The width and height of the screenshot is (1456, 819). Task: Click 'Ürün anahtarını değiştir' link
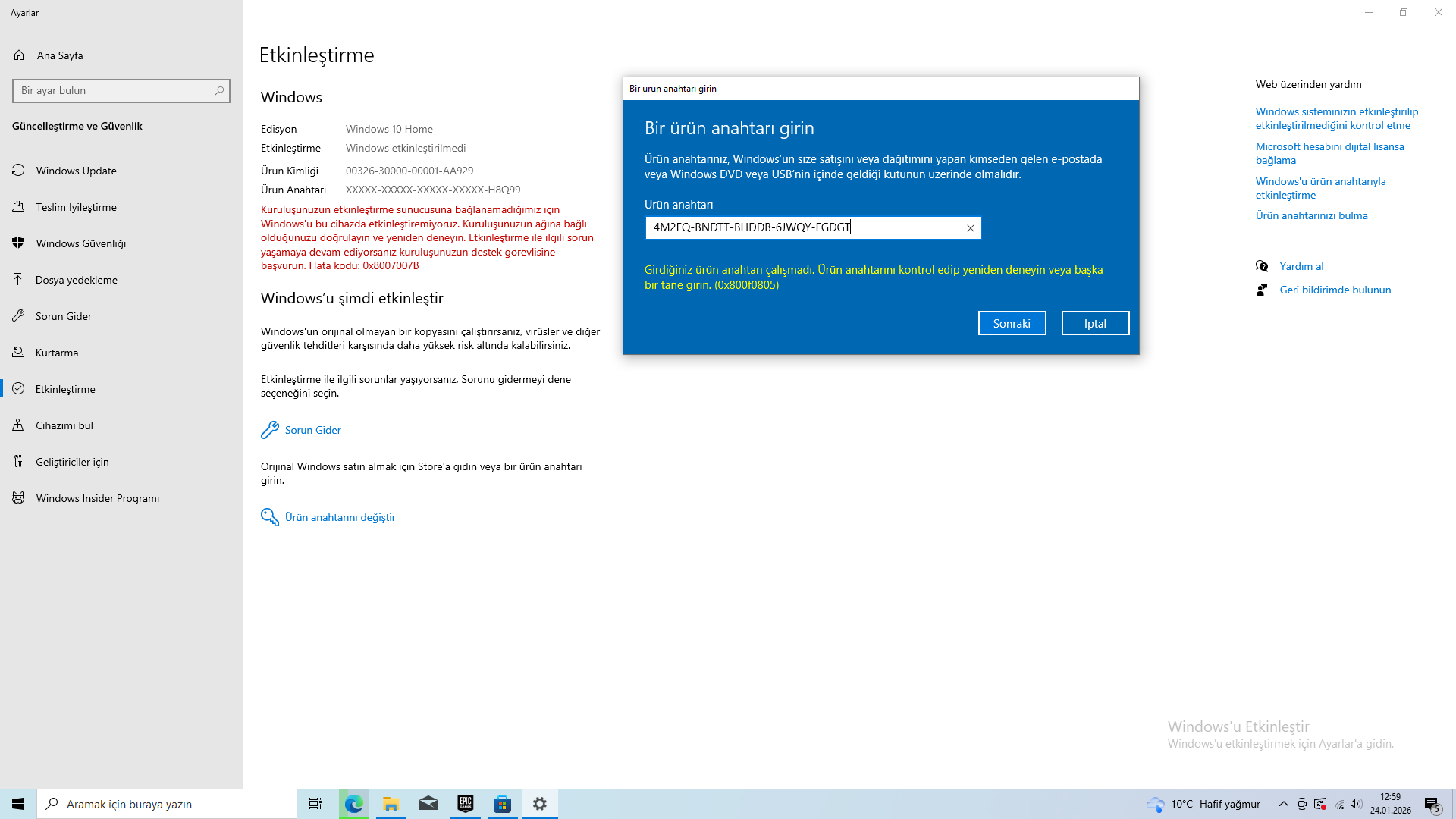340,517
